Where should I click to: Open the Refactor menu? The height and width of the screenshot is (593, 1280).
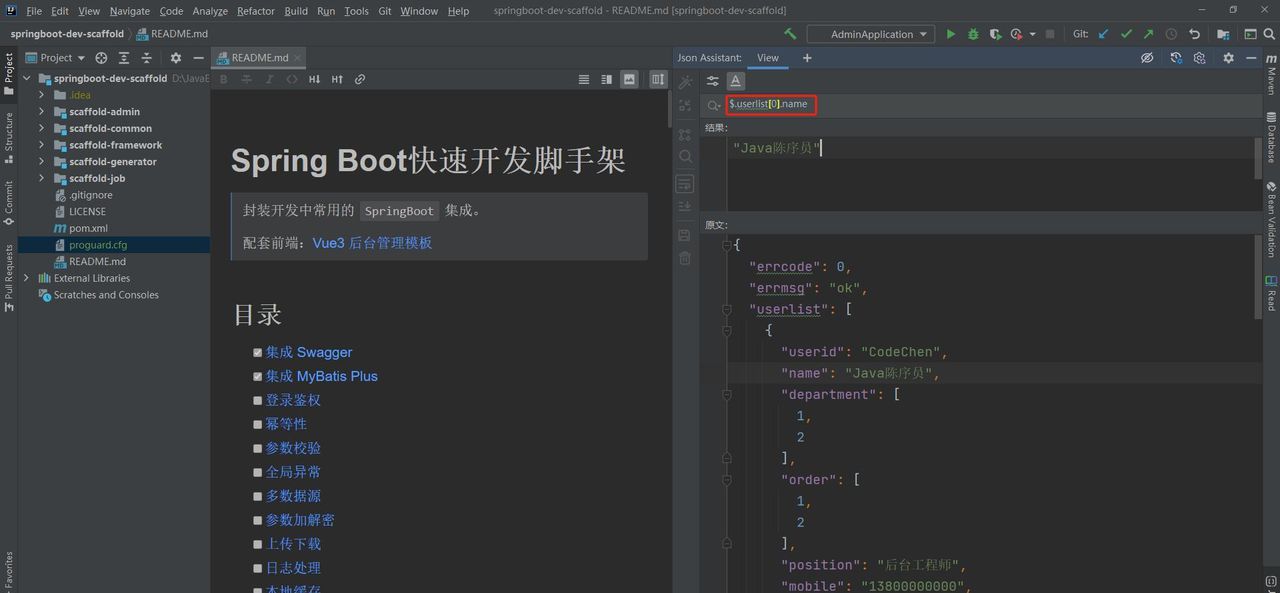click(x=255, y=10)
